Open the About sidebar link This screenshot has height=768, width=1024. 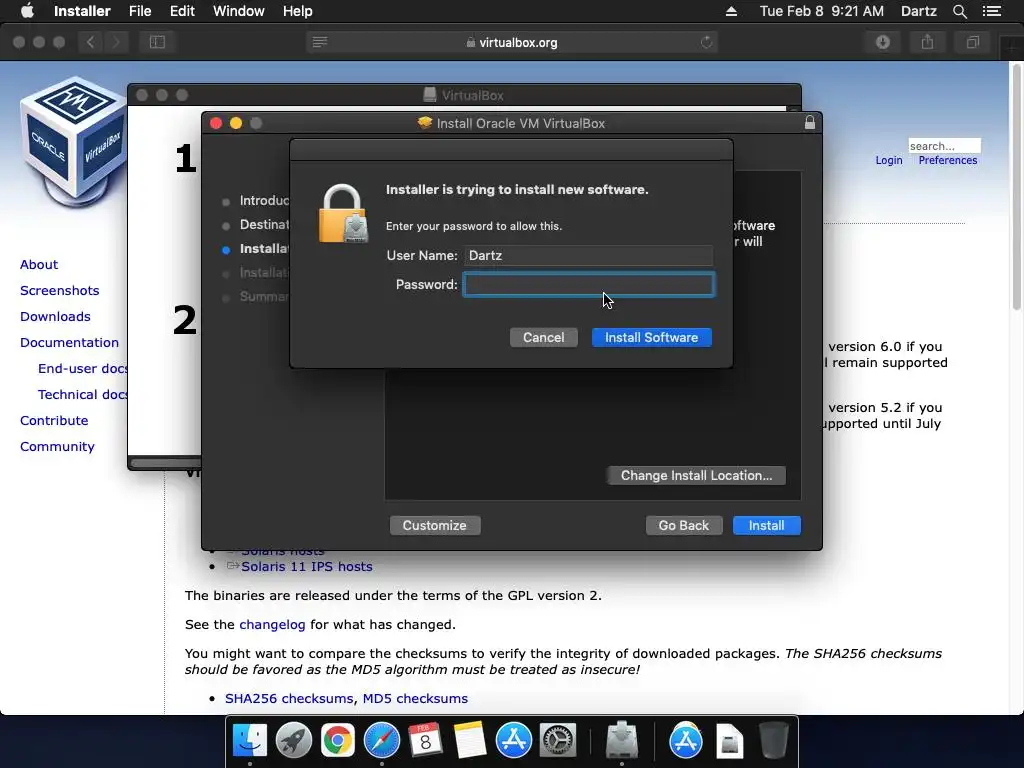point(39,264)
